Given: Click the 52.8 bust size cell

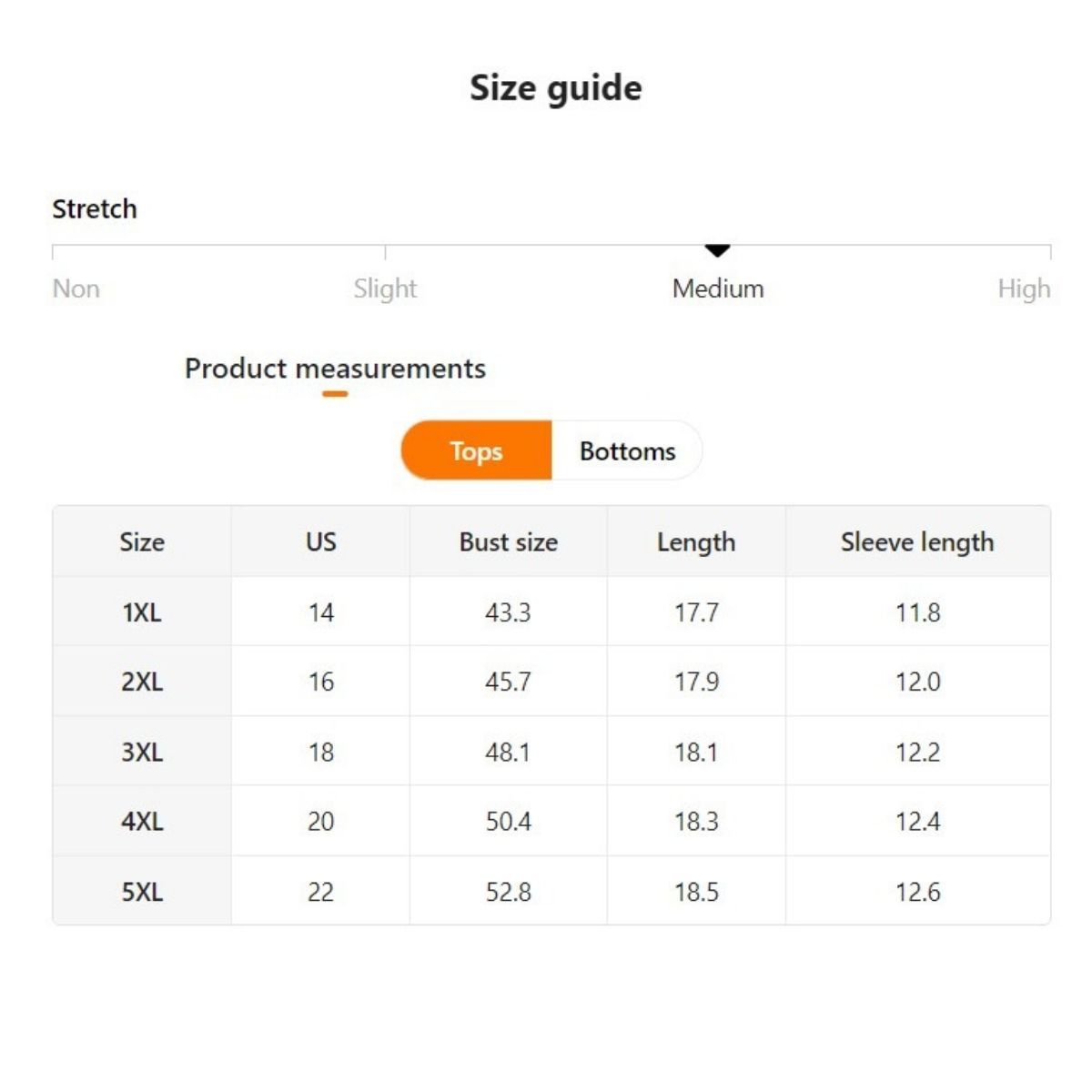Looking at the screenshot, I should tap(508, 891).
